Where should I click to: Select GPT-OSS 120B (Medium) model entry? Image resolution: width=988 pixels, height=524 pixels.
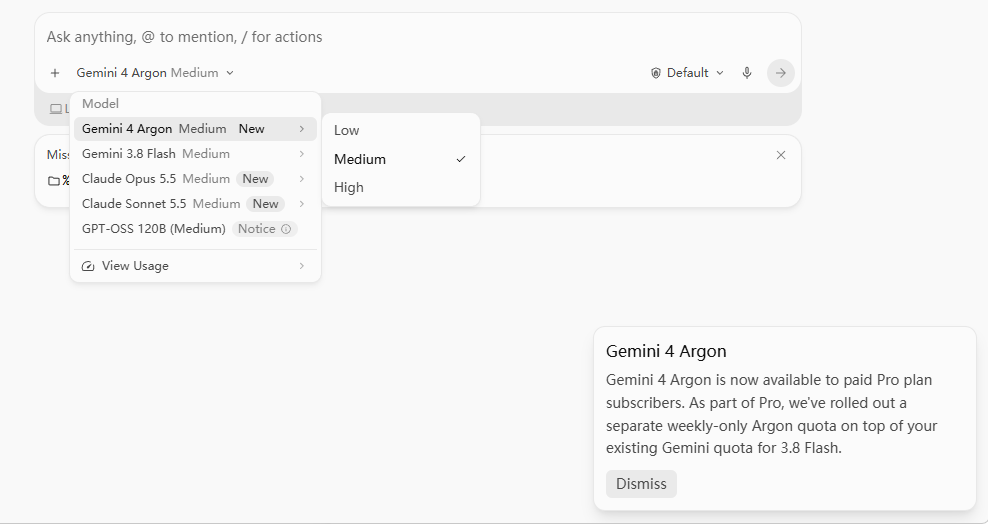[195, 229]
